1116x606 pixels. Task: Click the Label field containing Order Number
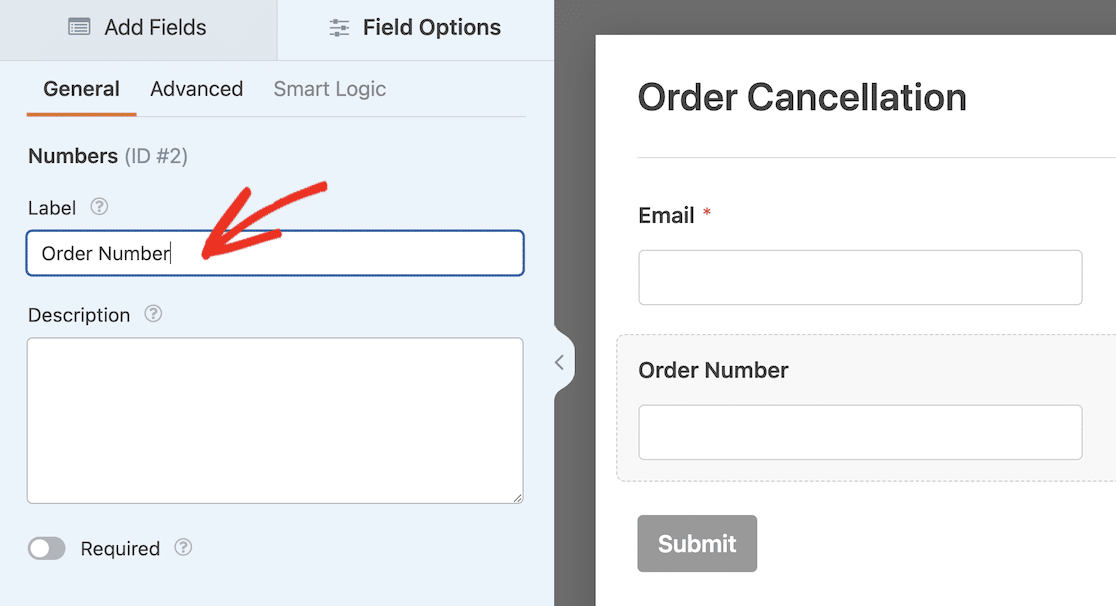click(x=275, y=254)
